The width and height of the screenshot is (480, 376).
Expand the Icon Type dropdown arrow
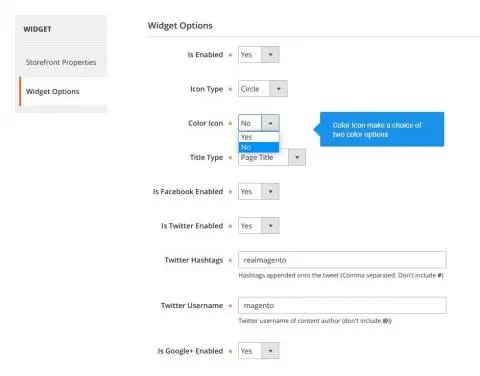278,89
